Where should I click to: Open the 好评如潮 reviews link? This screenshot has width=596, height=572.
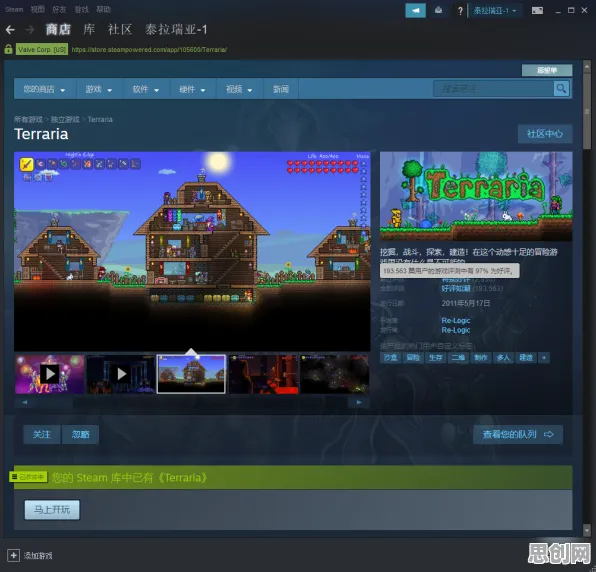point(456,289)
